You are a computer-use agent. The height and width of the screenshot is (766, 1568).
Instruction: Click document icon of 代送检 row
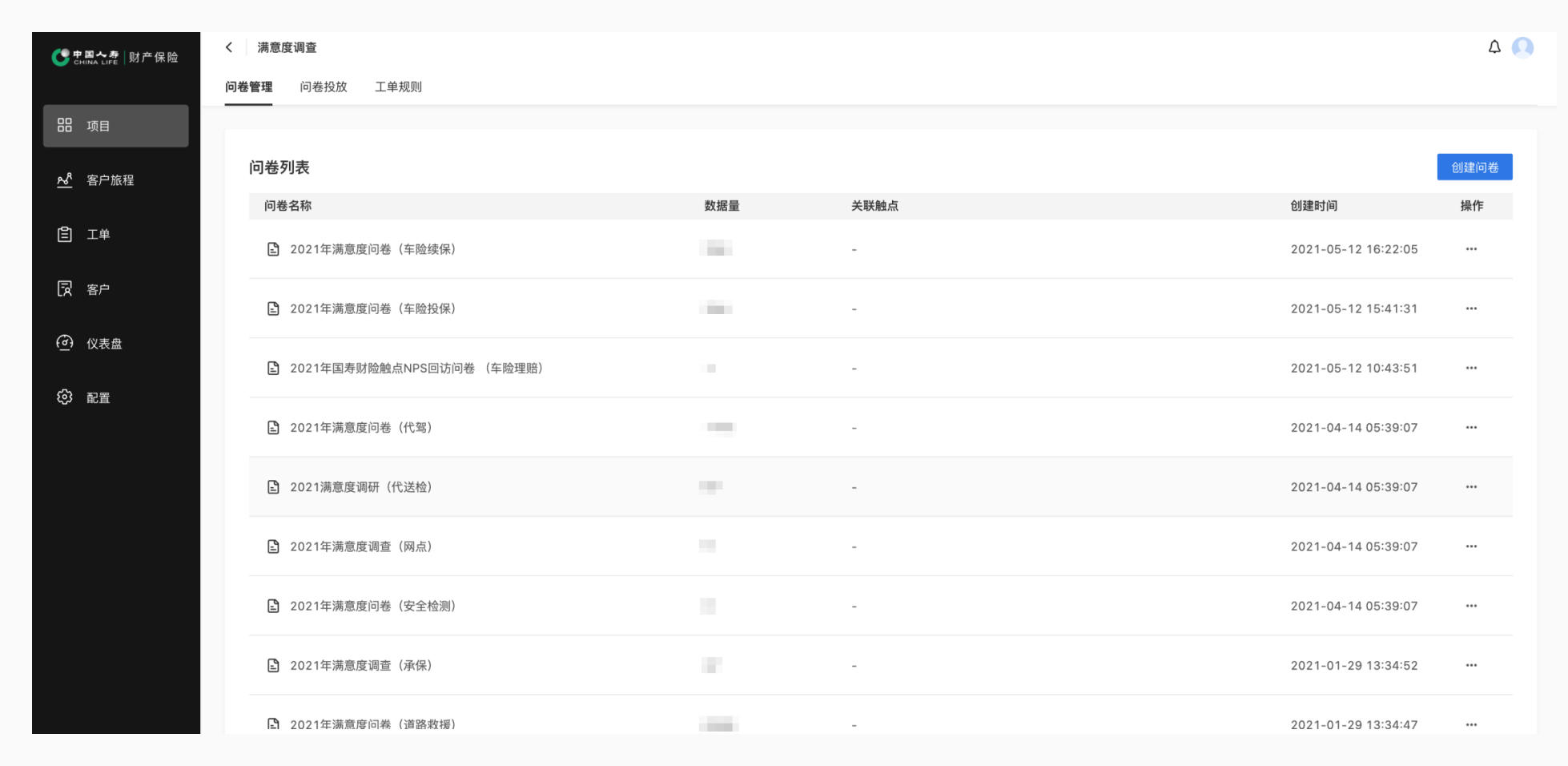pos(273,486)
